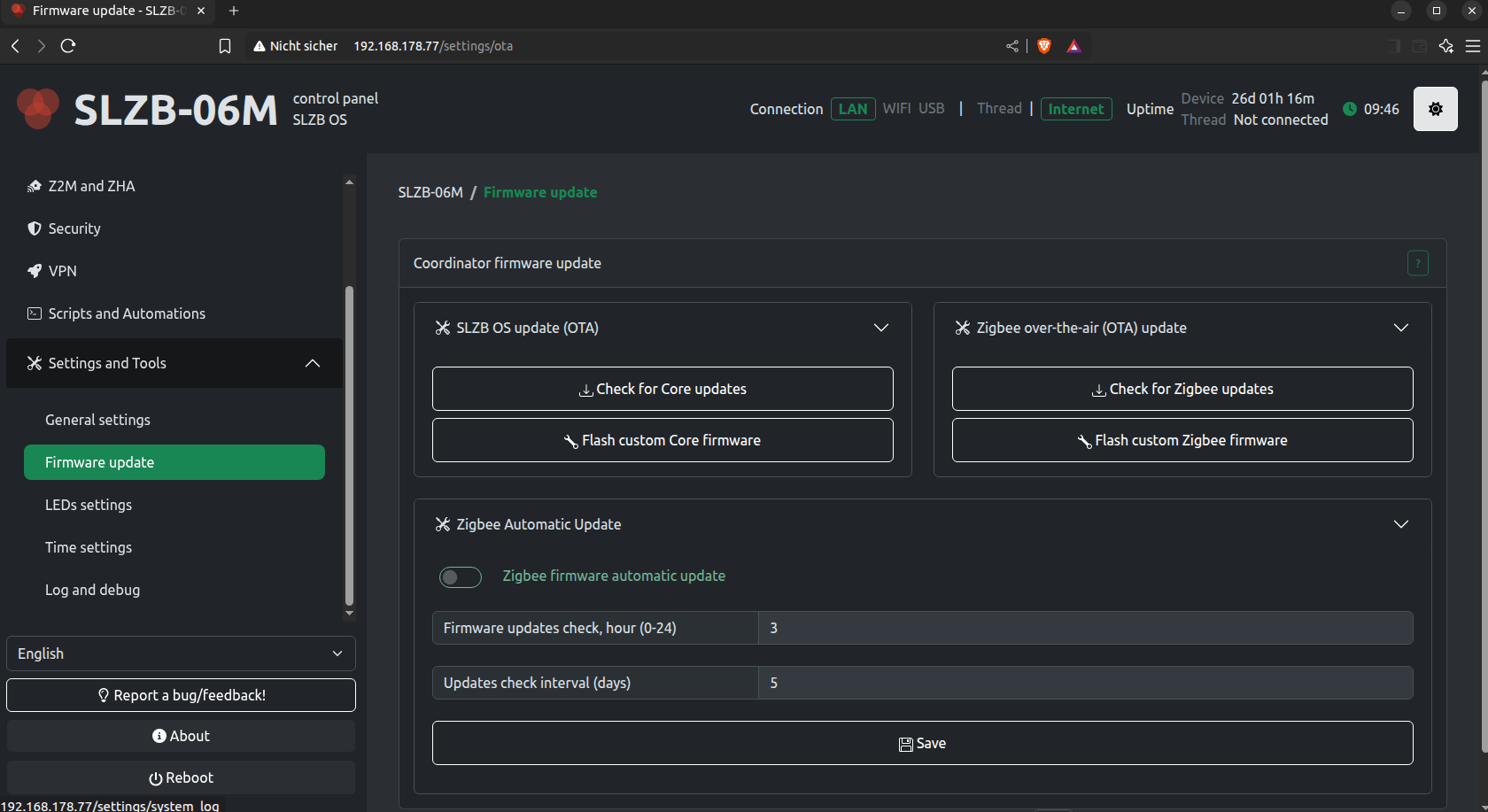Viewport: 1488px width, 812px height.
Task: Click the LAN connection badge
Action: click(853, 109)
